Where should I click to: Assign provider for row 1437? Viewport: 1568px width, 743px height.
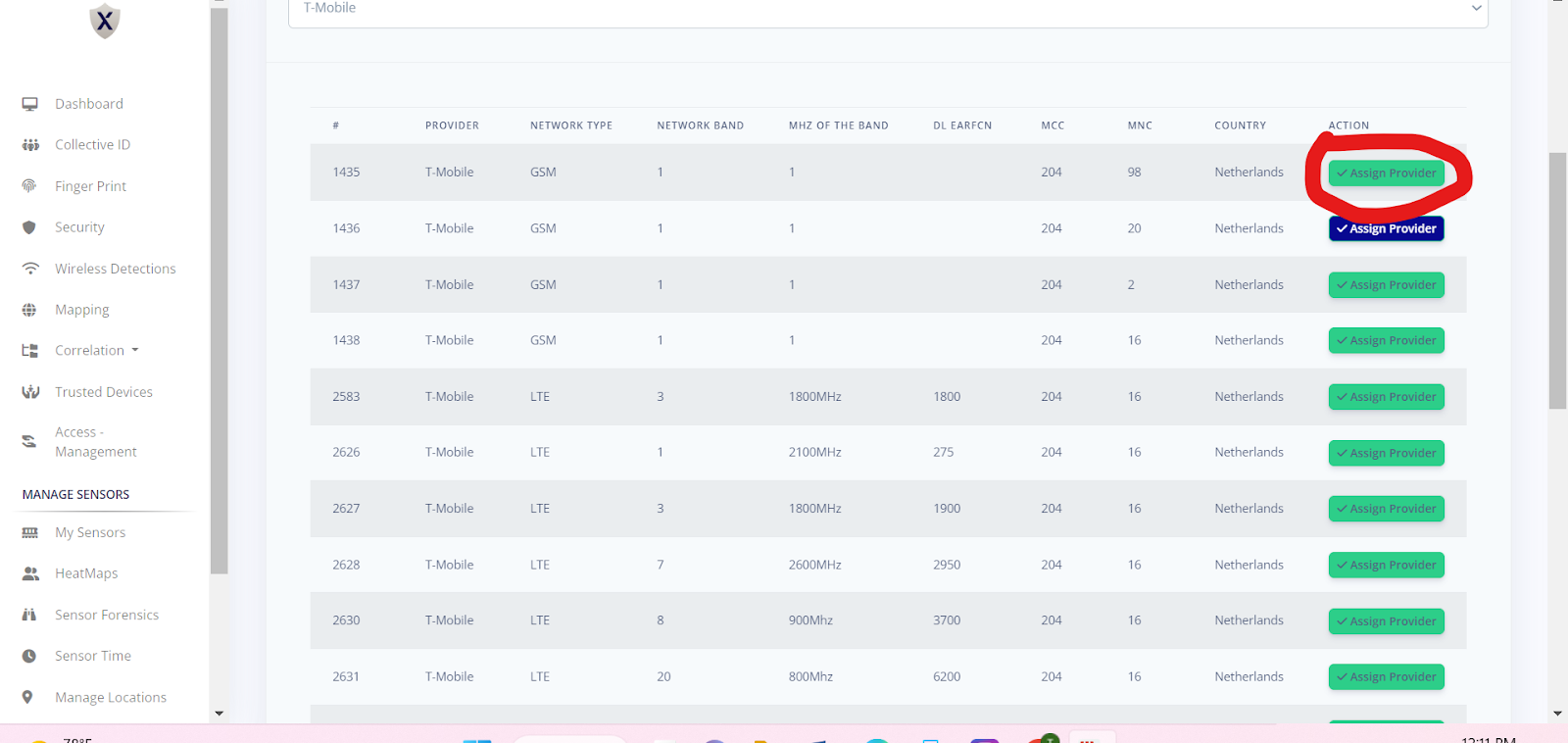pyautogui.click(x=1386, y=285)
